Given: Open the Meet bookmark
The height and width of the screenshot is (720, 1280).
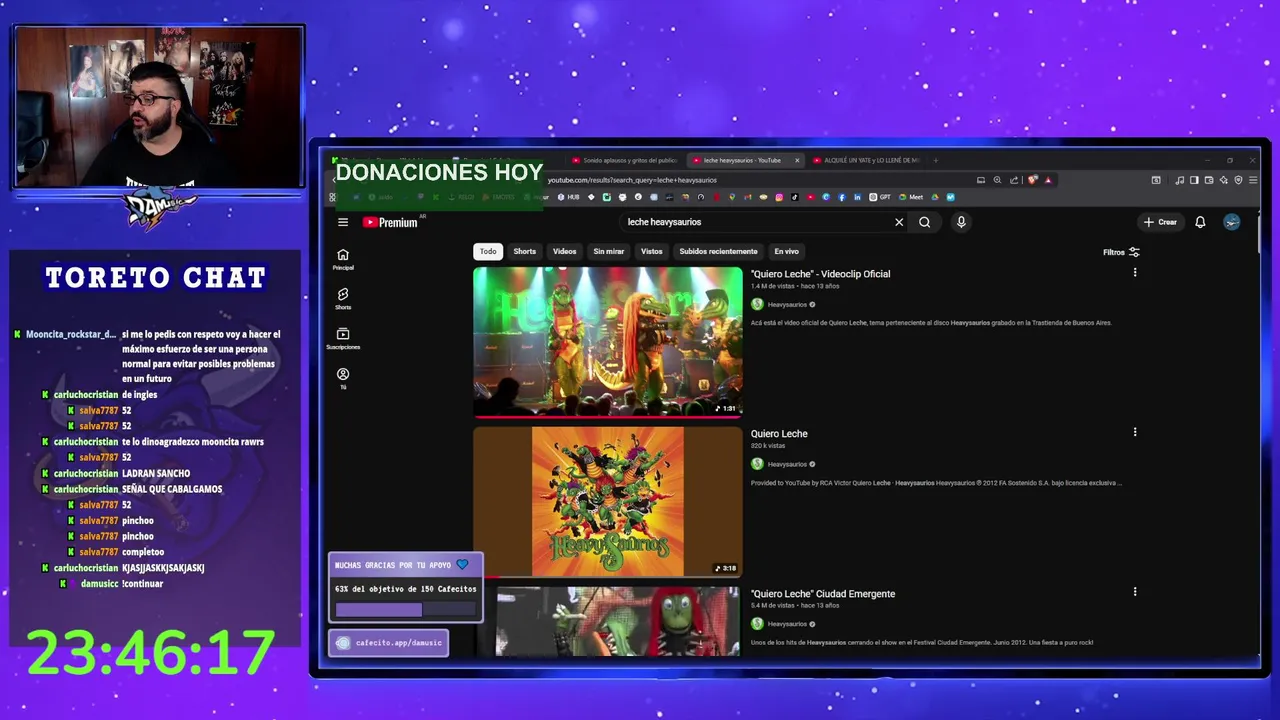Looking at the screenshot, I should coord(910,197).
